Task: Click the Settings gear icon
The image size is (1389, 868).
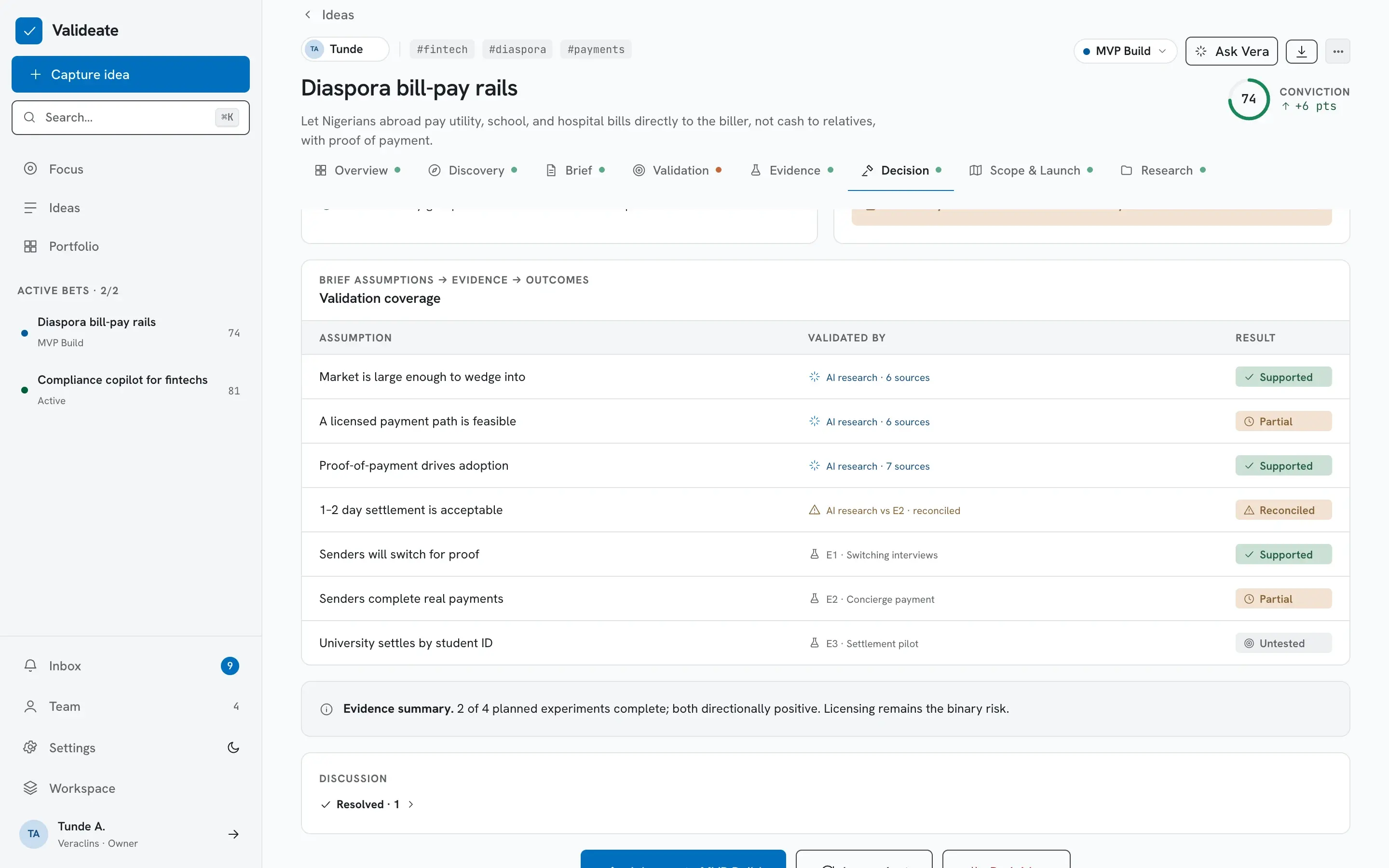Action: pyautogui.click(x=30, y=747)
